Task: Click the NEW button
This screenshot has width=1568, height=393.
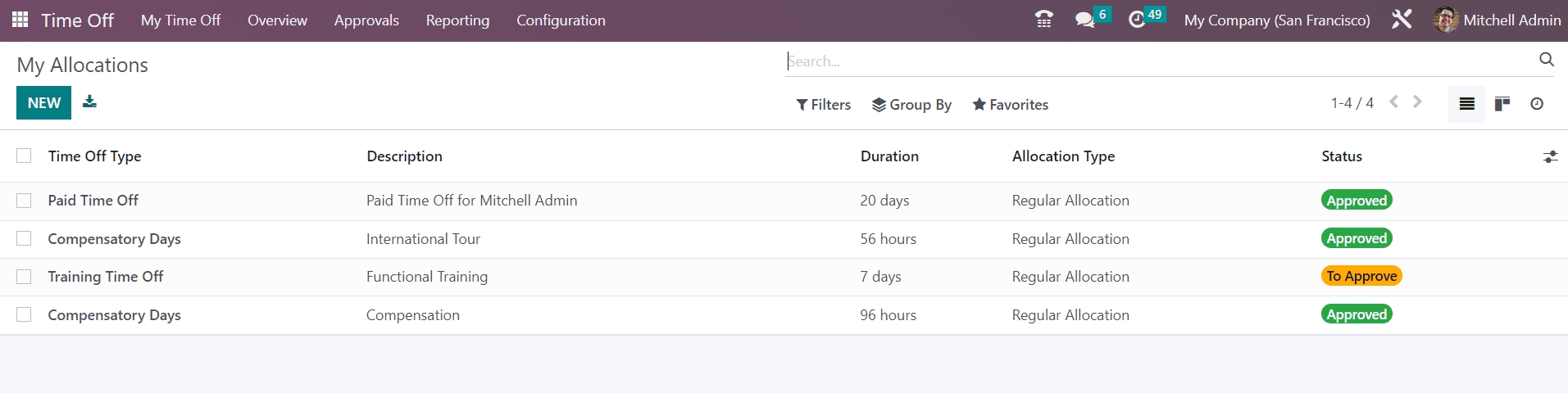Action: (x=43, y=103)
